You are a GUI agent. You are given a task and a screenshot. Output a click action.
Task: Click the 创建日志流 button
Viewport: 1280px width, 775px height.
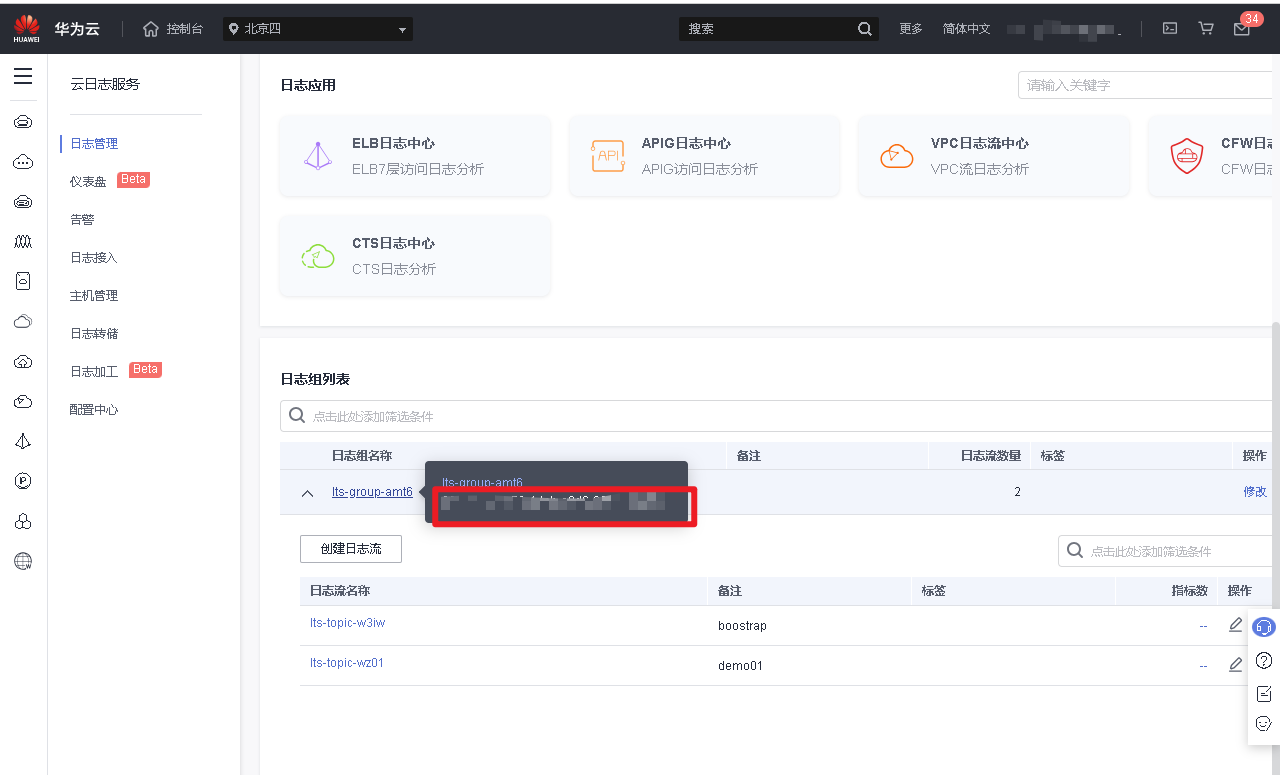click(x=350, y=549)
